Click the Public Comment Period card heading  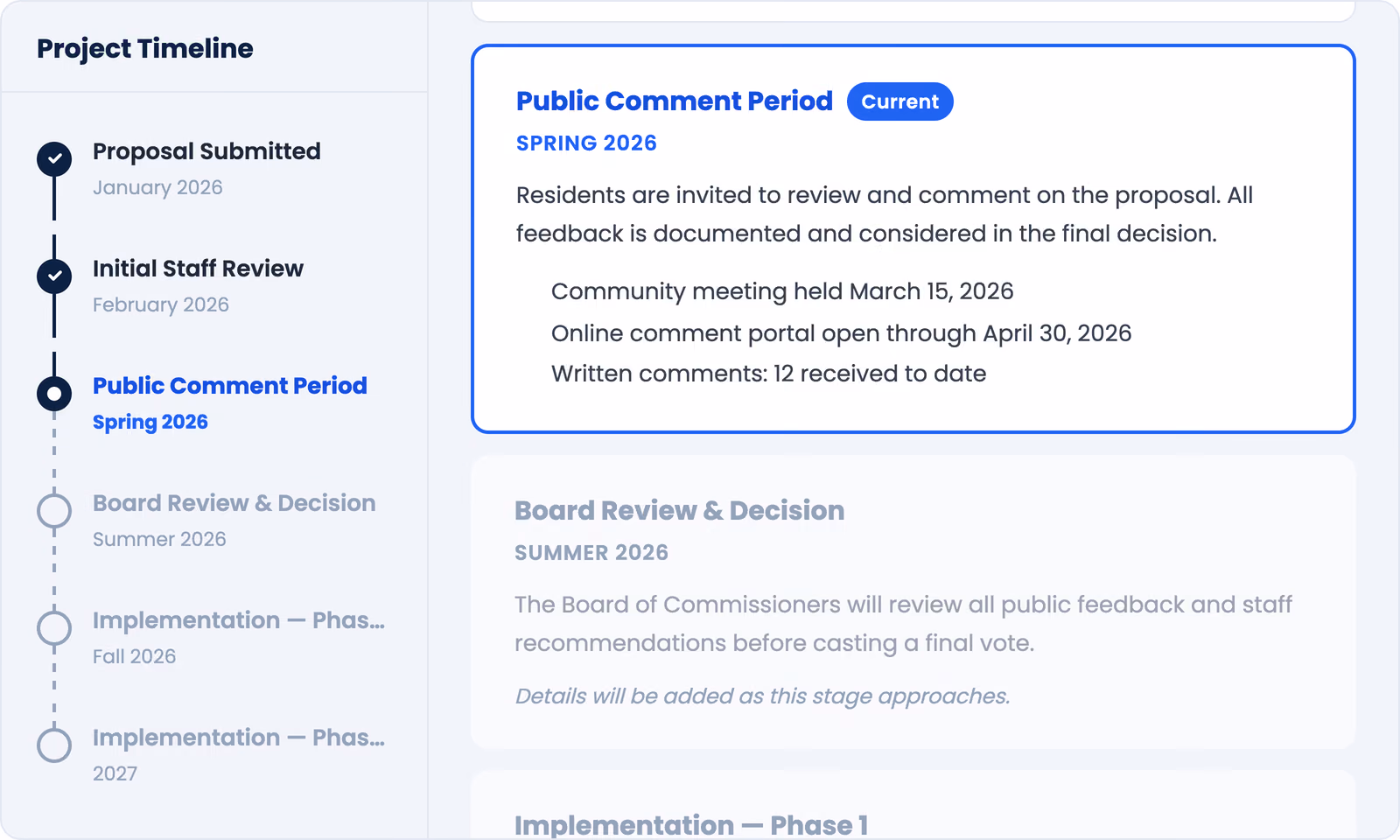click(x=675, y=101)
